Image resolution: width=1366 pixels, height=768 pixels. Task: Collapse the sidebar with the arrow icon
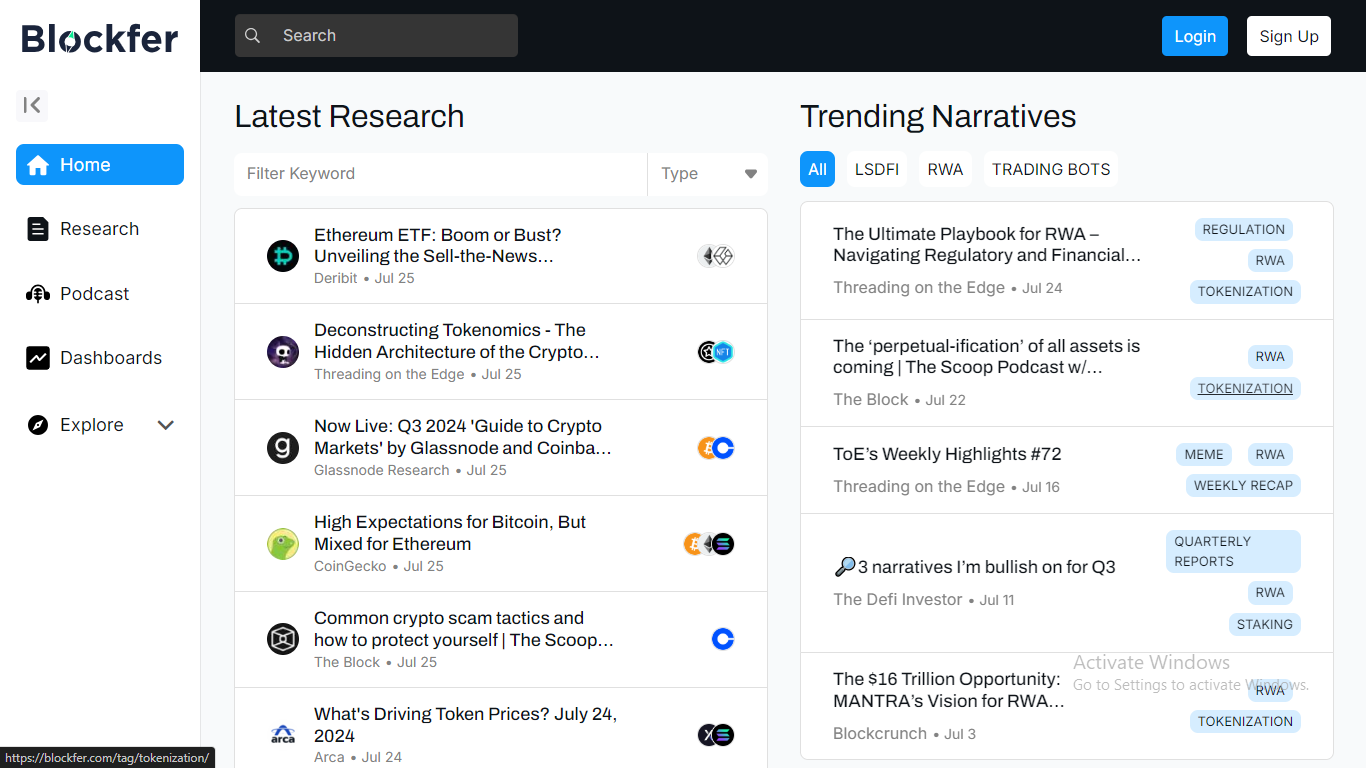click(32, 105)
